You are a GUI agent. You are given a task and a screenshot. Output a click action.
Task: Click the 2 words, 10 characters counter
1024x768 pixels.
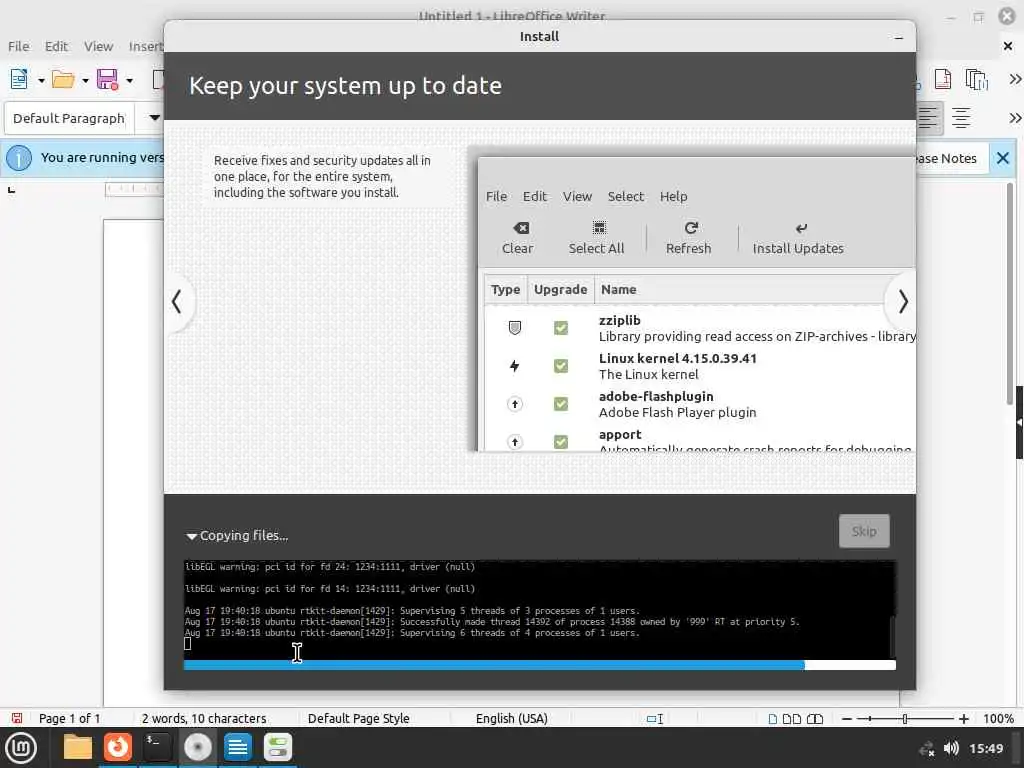point(204,718)
